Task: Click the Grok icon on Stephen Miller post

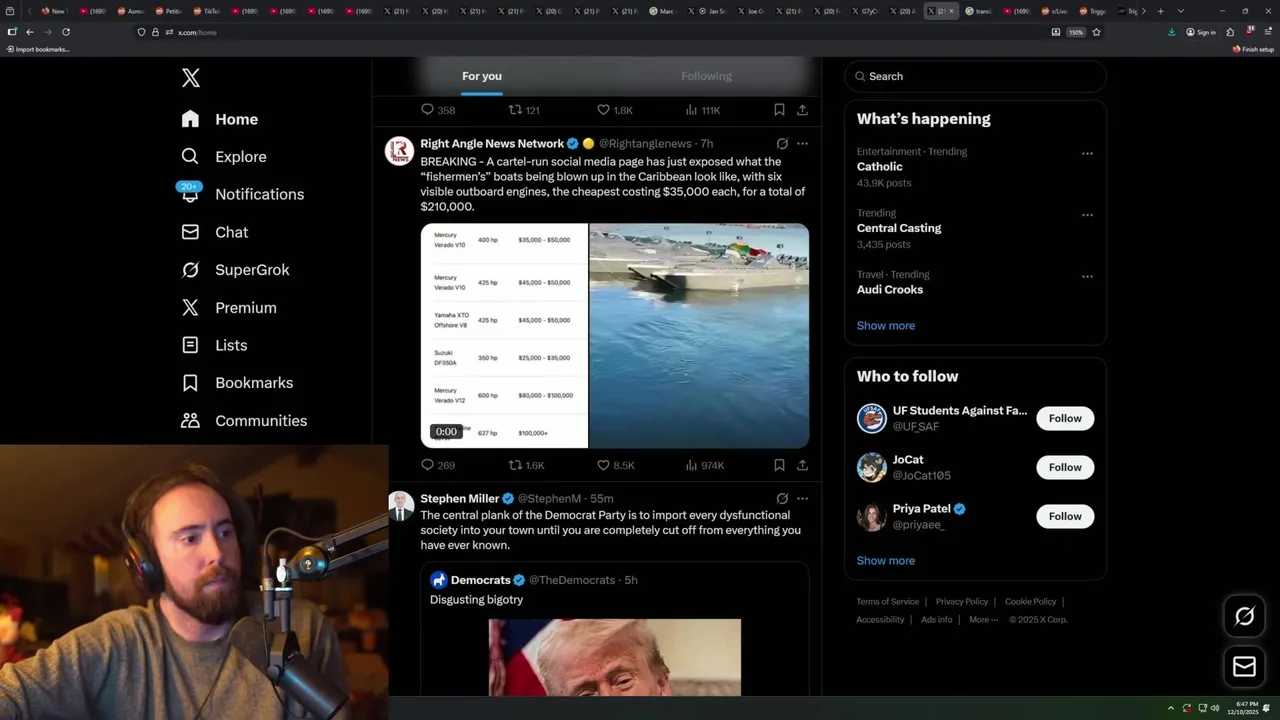Action: coord(782,498)
